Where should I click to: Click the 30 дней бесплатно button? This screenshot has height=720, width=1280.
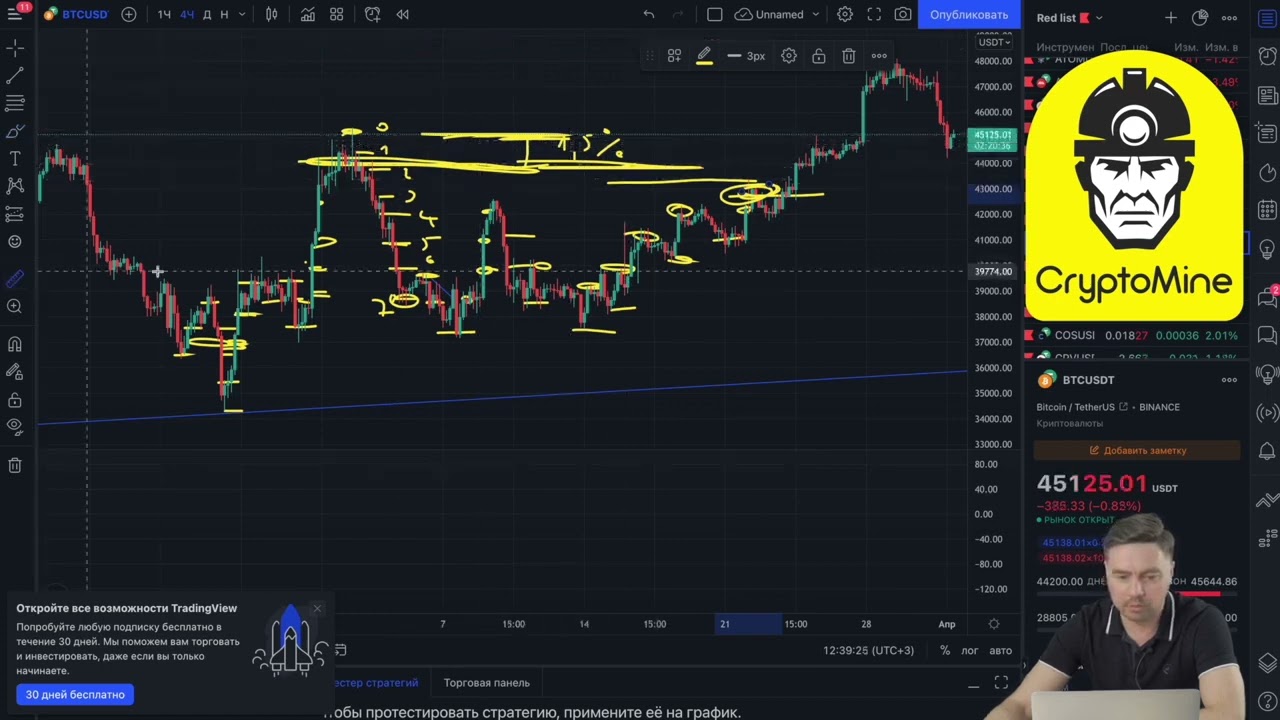(x=75, y=694)
